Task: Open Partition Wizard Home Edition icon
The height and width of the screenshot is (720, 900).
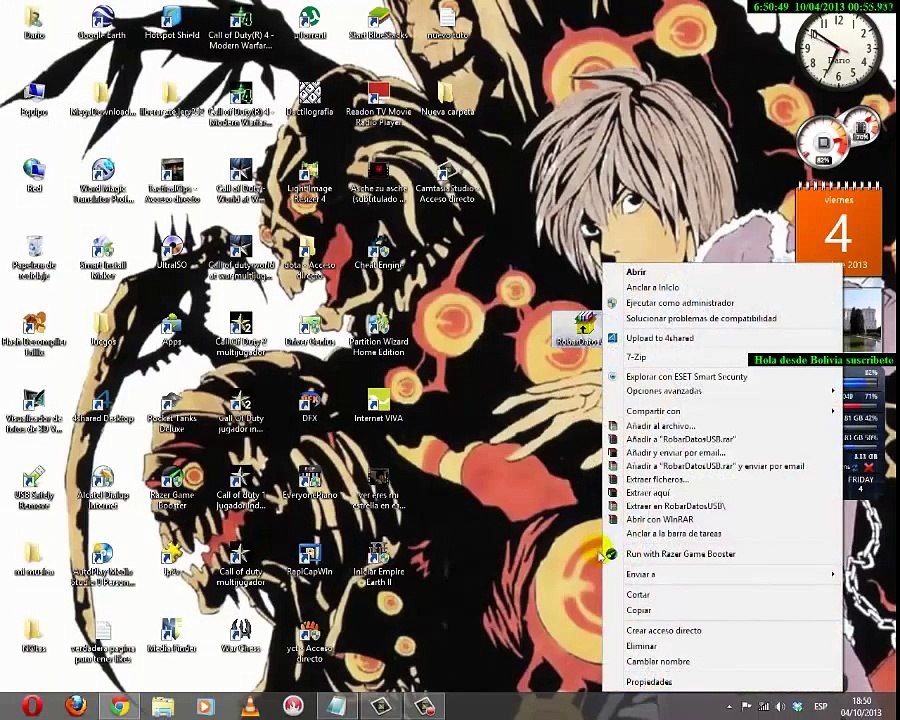Action: [378, 334]
